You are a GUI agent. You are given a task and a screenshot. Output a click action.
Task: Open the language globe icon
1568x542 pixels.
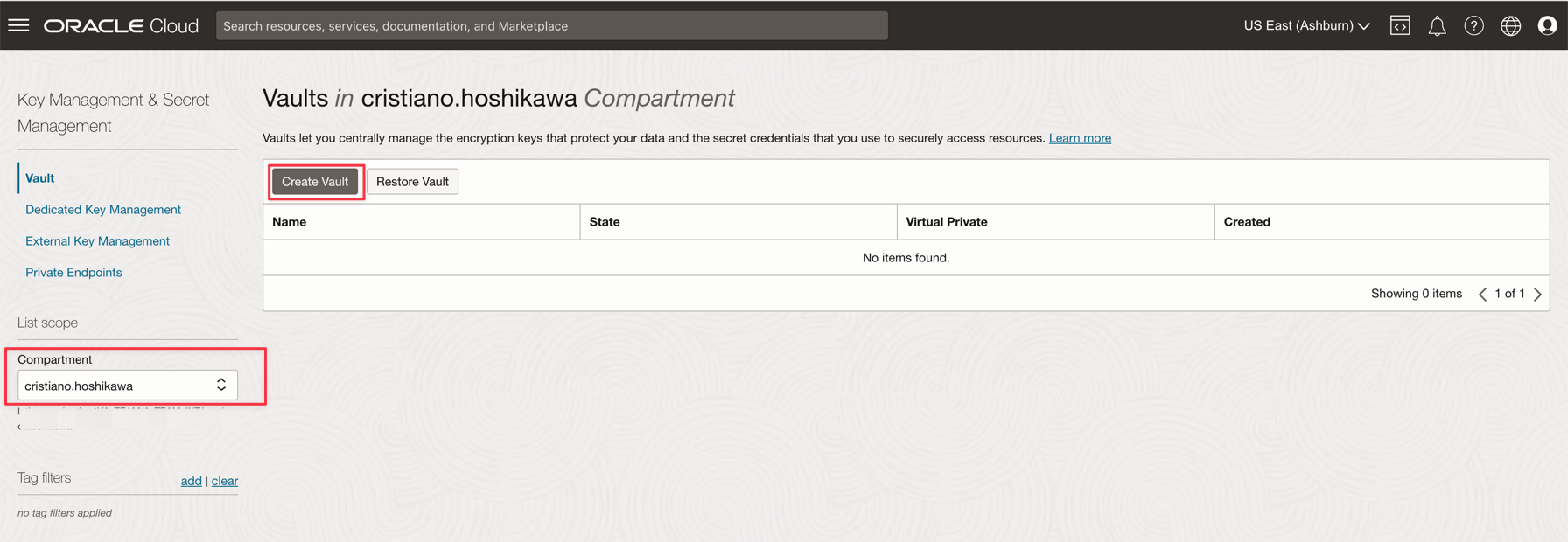tap(1510, 25)
